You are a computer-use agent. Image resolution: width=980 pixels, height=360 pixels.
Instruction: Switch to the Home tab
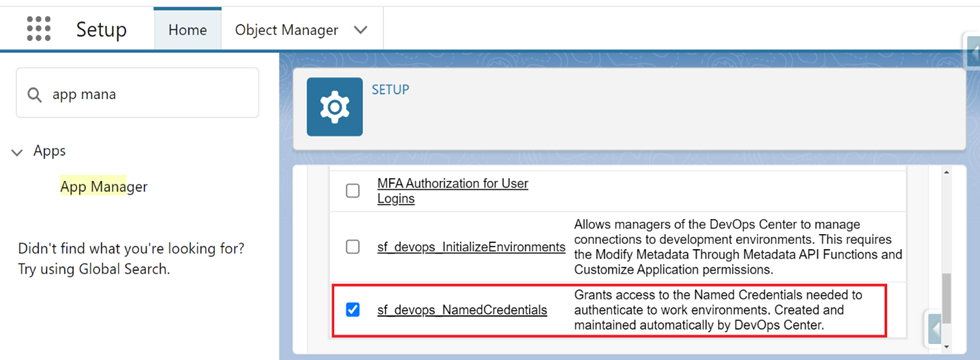coord(188,29)
